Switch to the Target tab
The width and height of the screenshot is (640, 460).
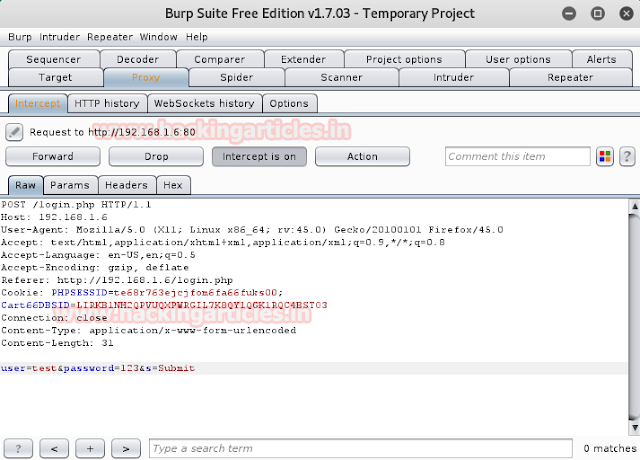(55, 78)
